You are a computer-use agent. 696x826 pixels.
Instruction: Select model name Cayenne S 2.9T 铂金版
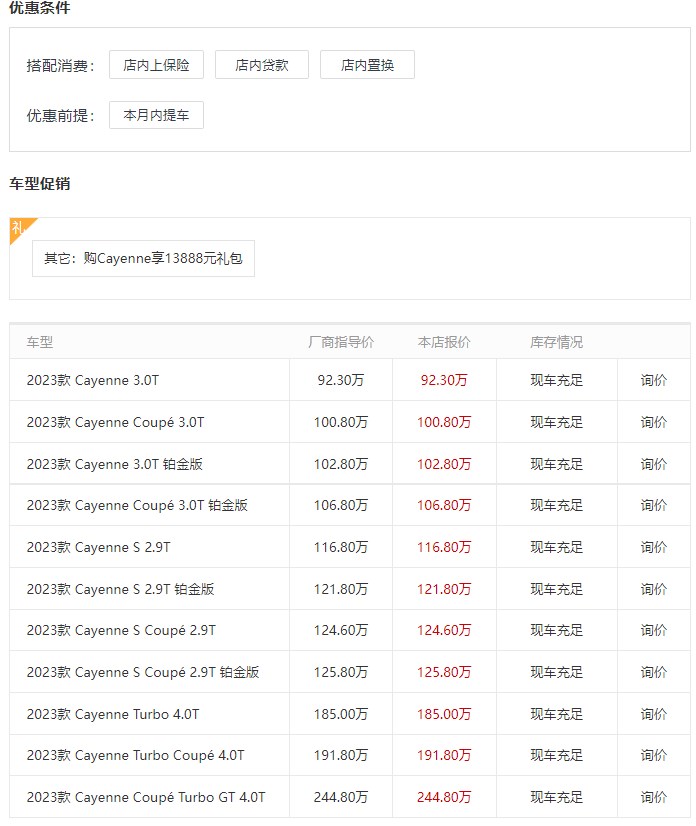click(x=121, y=589)
